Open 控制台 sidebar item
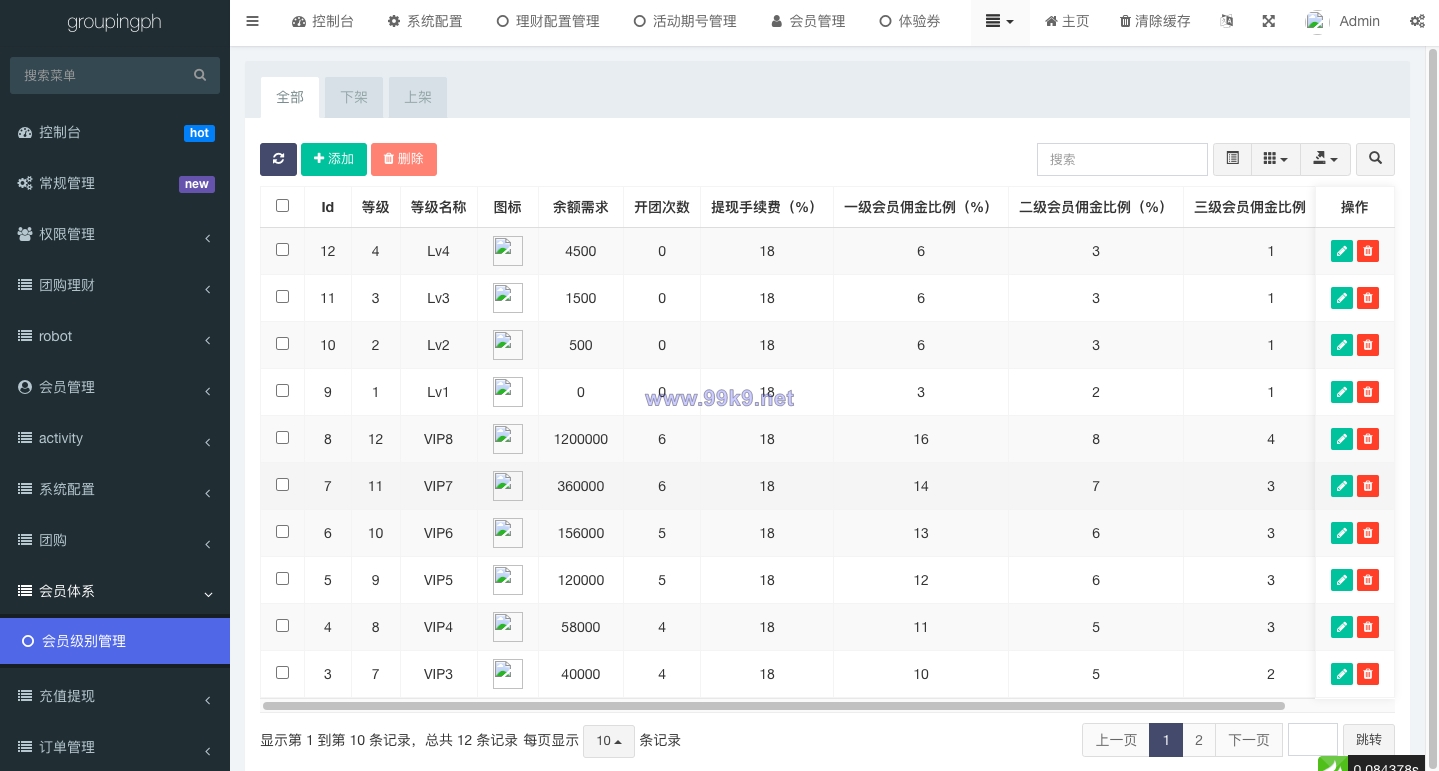This screenshot has width=1439, height=771. (x=115, y=132)
